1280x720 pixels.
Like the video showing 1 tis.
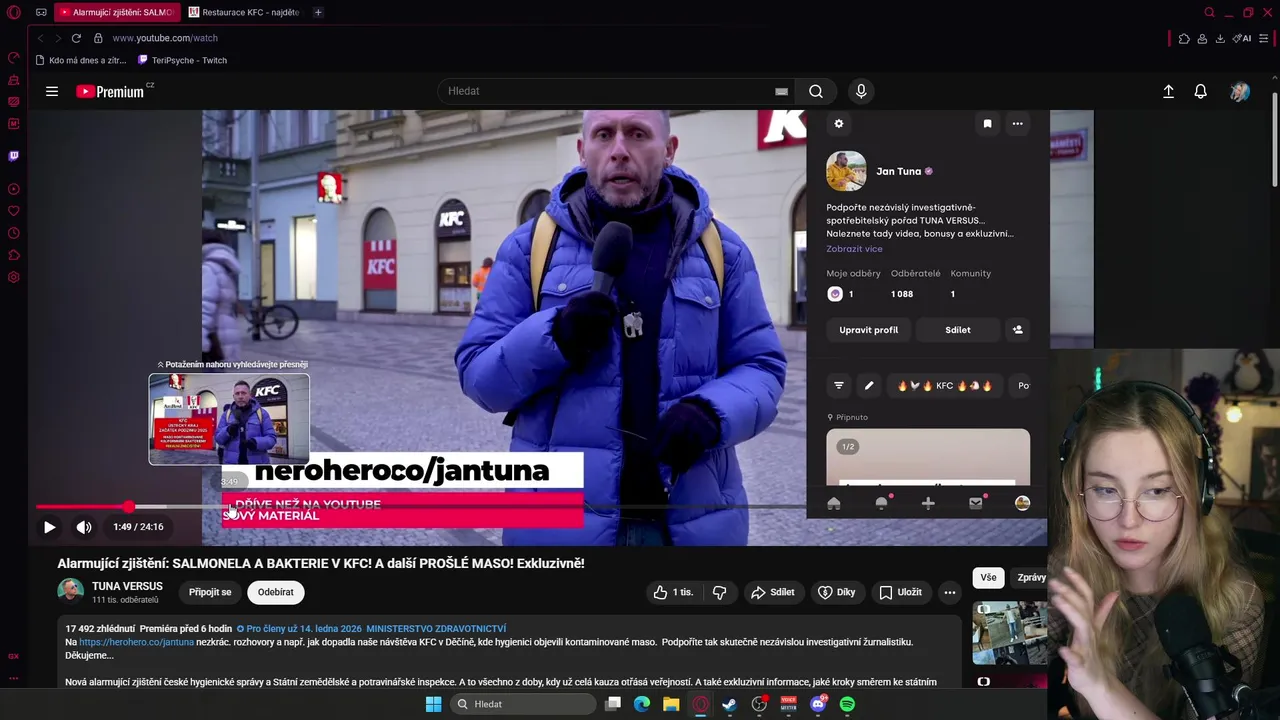click(674, 592)
